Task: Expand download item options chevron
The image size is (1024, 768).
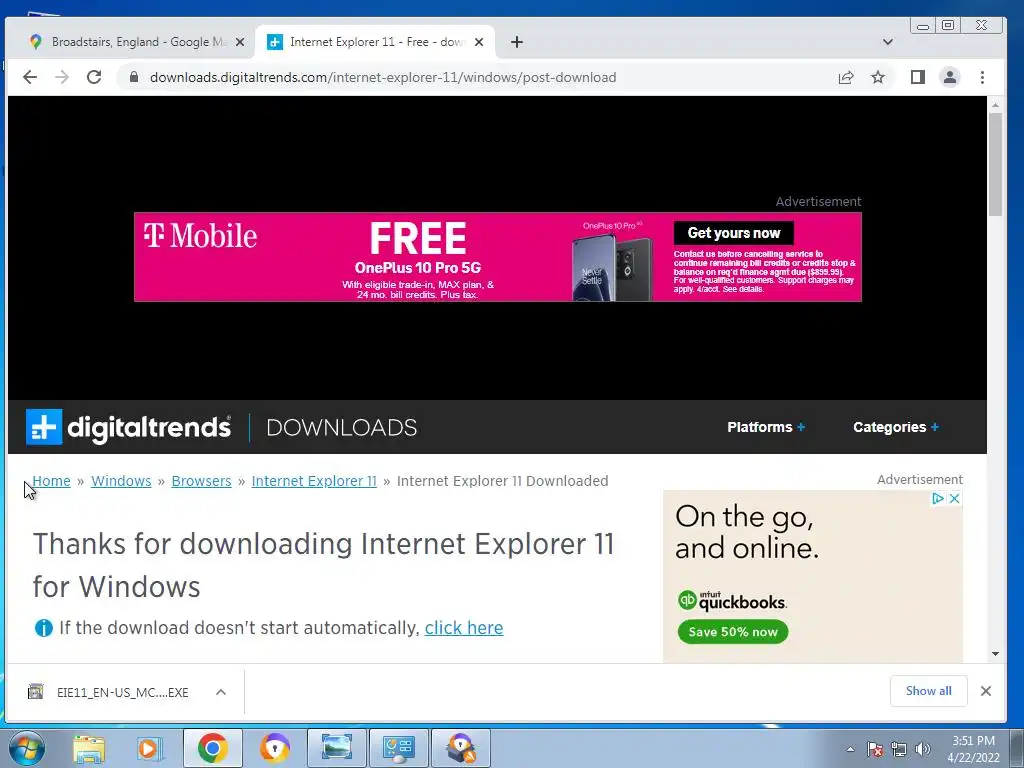Action: [x=221, y=692]
